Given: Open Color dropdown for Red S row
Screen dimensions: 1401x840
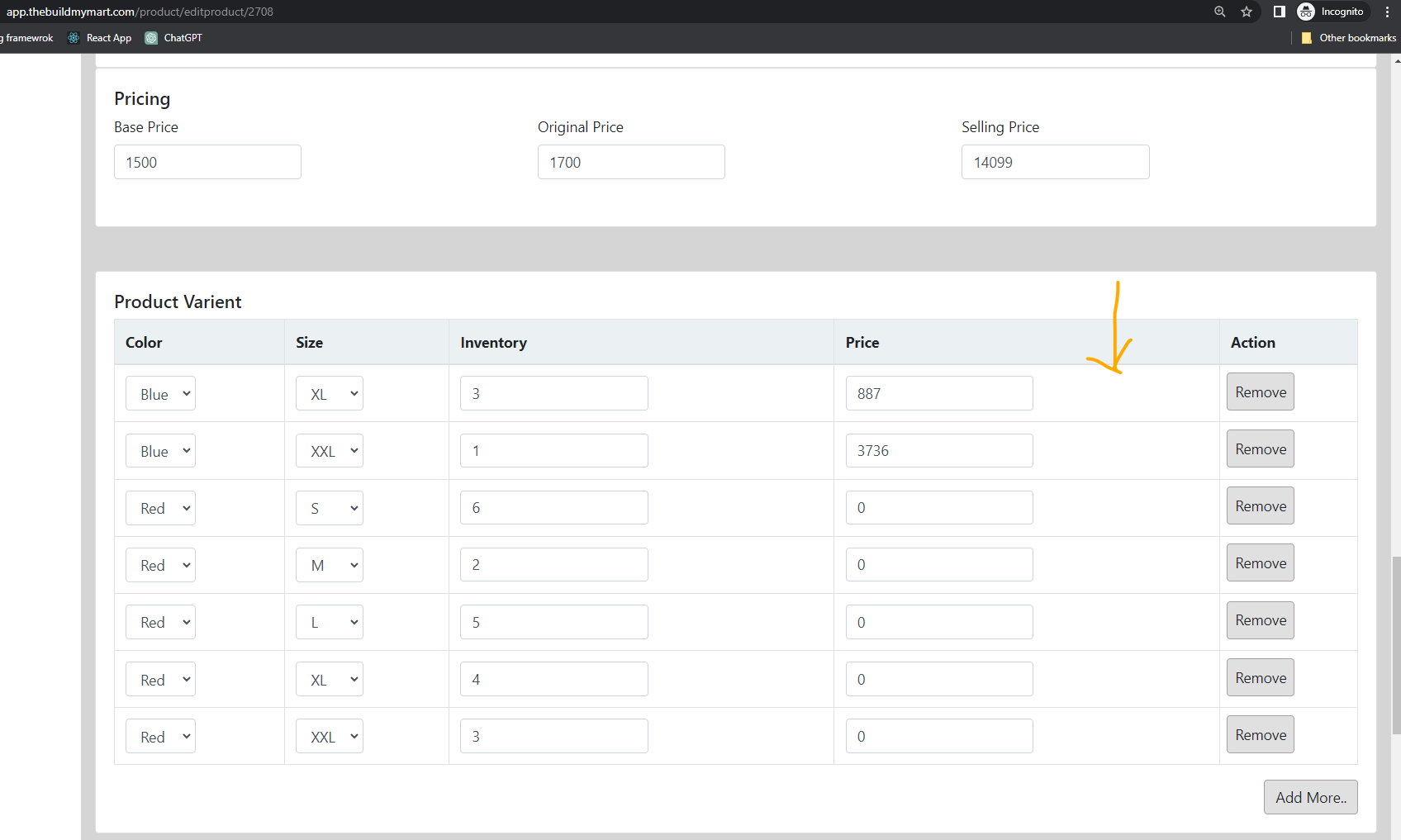Looking at the screenshot, I should click(160, 507).
